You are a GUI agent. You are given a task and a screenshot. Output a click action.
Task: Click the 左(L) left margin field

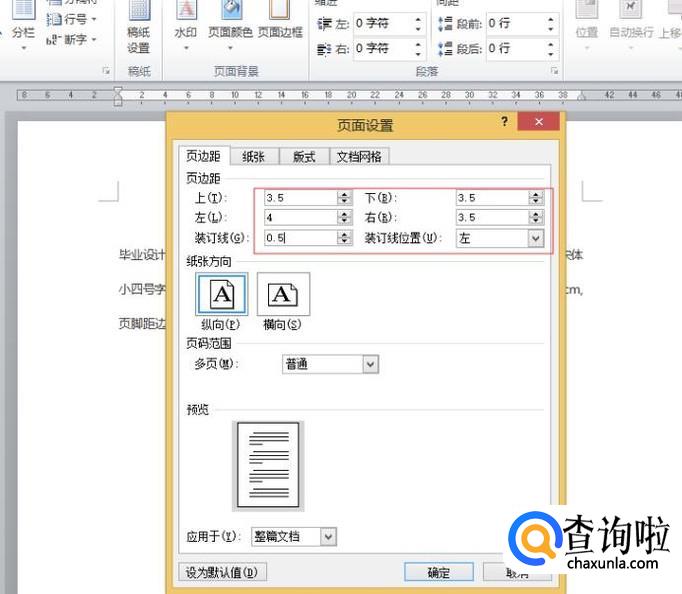click(x=301, y=217)
